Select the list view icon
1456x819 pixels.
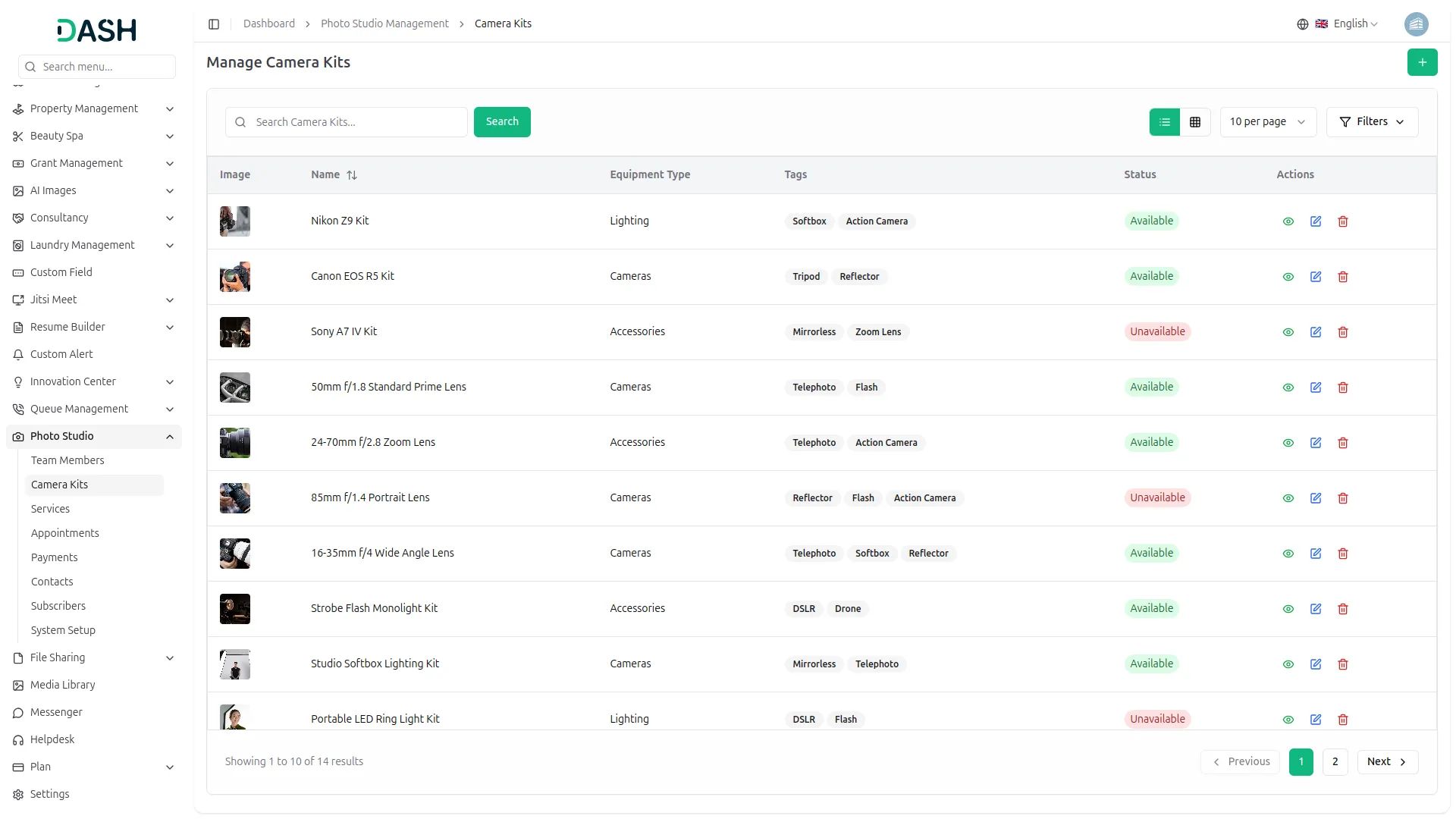1165,122
